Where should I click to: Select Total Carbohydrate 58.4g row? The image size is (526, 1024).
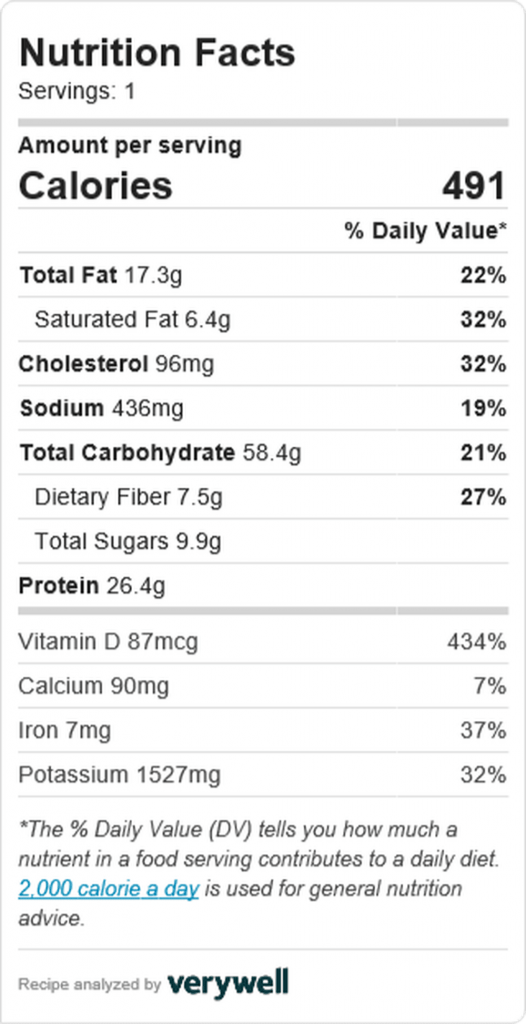coord(263,453)
